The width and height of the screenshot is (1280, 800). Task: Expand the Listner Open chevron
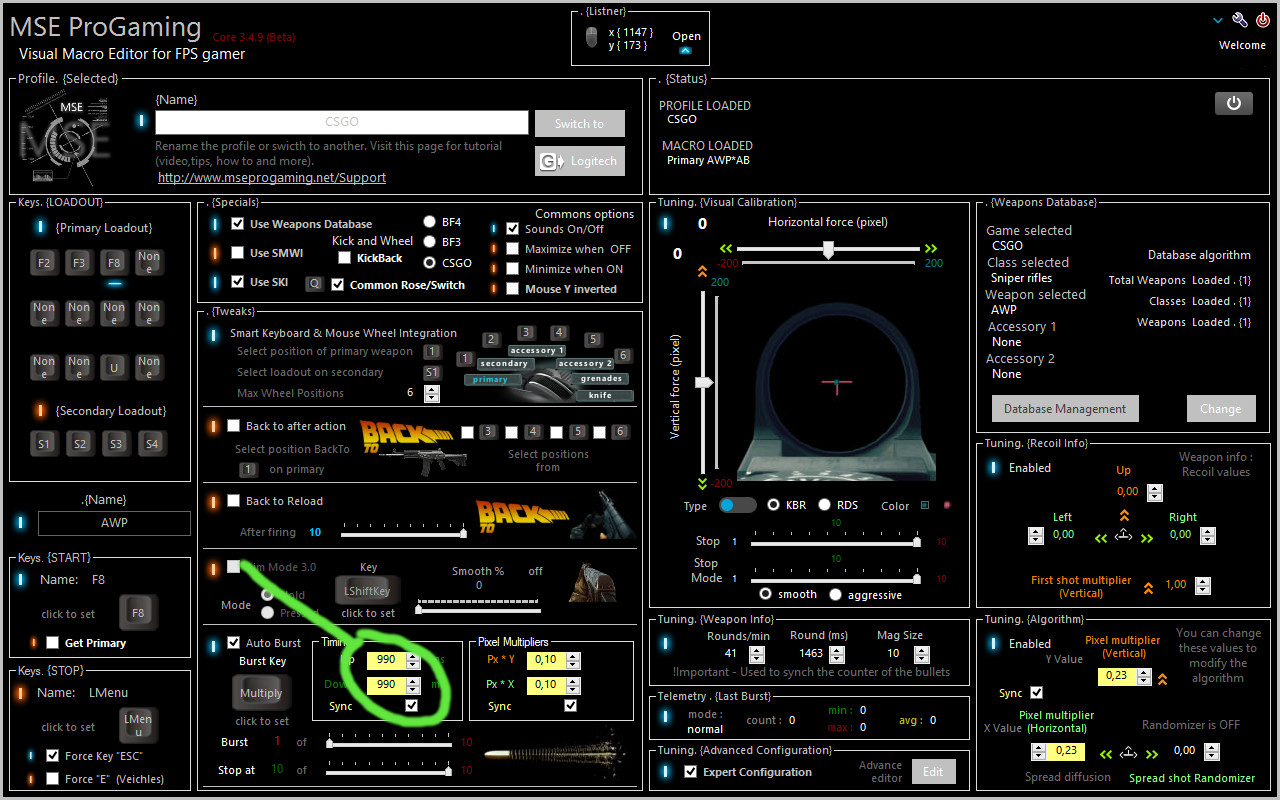click(x=685, y=50)
